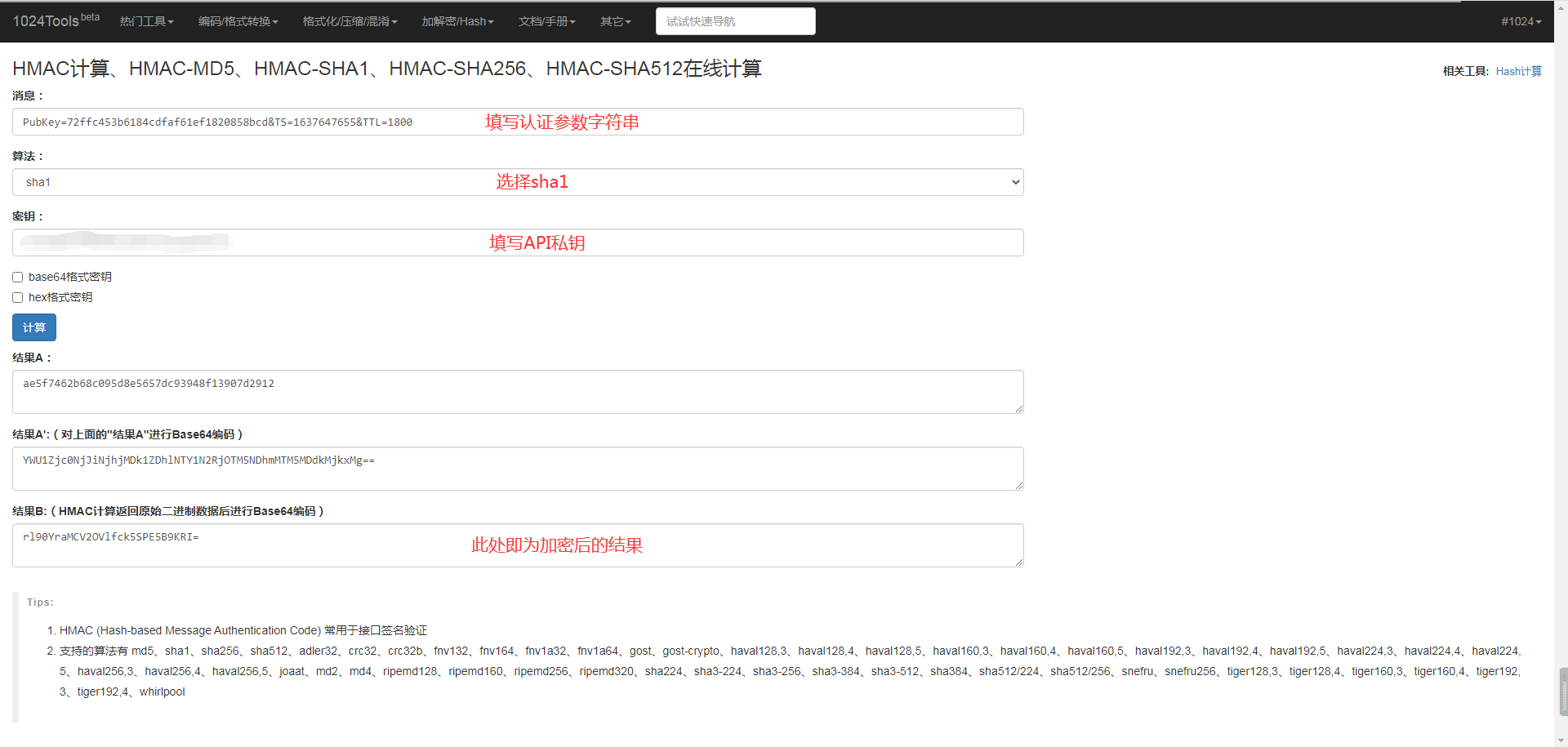Click the HMAC计算 page heading text
This screenshot has width=1568, height=747.
[387, 69]
